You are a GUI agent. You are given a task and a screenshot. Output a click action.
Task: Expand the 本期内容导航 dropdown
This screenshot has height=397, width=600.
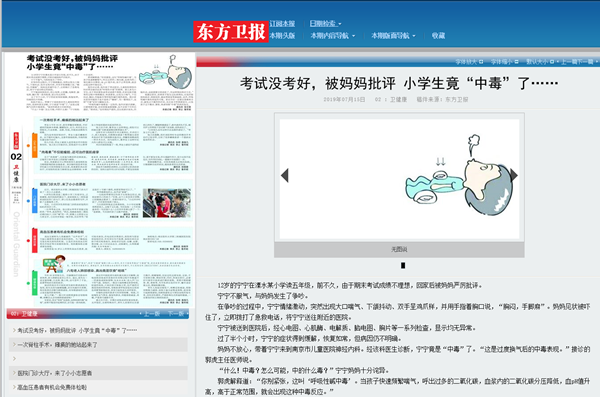click(x=333, y=36)
